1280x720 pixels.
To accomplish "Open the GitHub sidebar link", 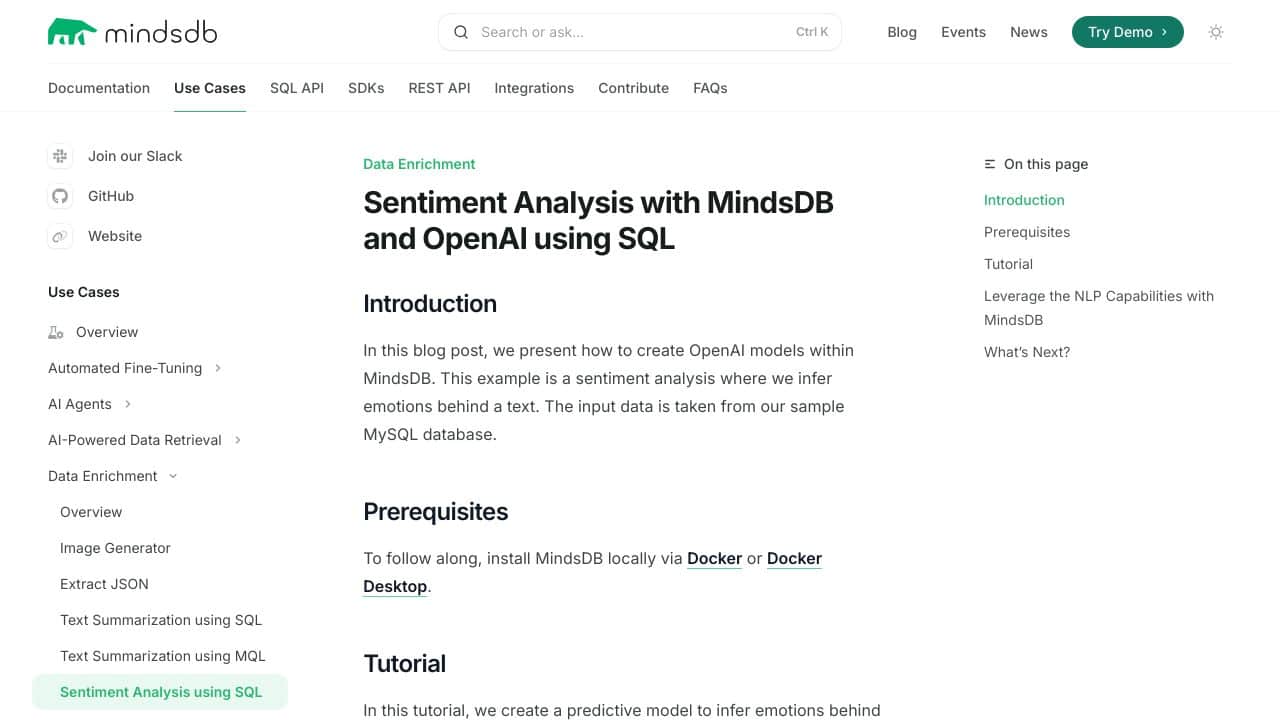I will [x=111, y=196].
